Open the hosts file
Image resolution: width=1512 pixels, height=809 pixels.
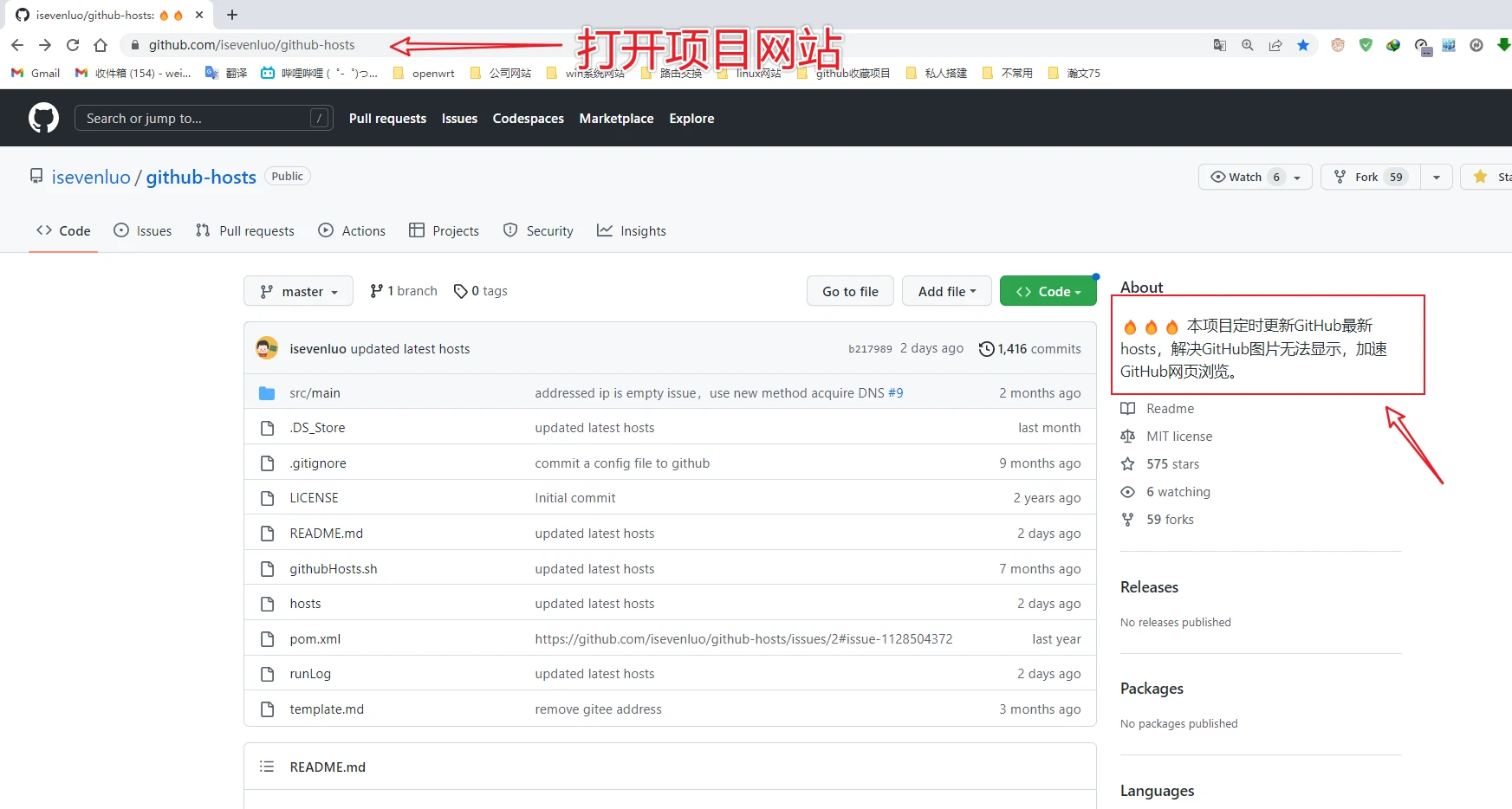pyautogui.click(x=305, y=604)
